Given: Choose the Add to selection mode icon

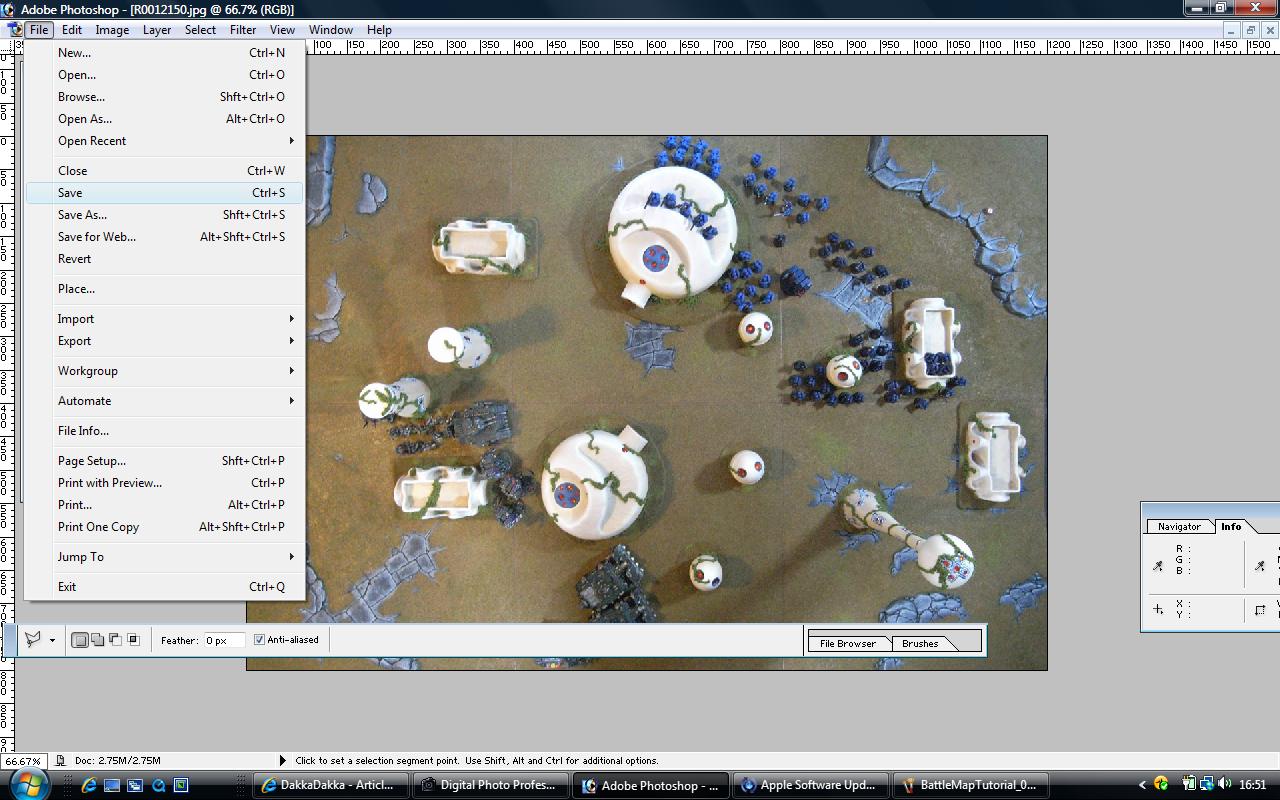Looking at the screenshot, I should click(97, 640).
